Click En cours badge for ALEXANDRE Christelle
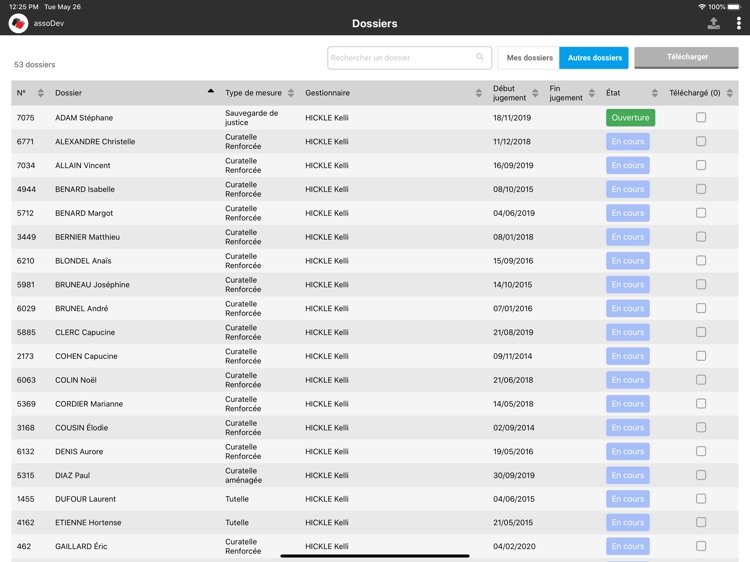Screen dimensions: 750x562 click(628, 142)
